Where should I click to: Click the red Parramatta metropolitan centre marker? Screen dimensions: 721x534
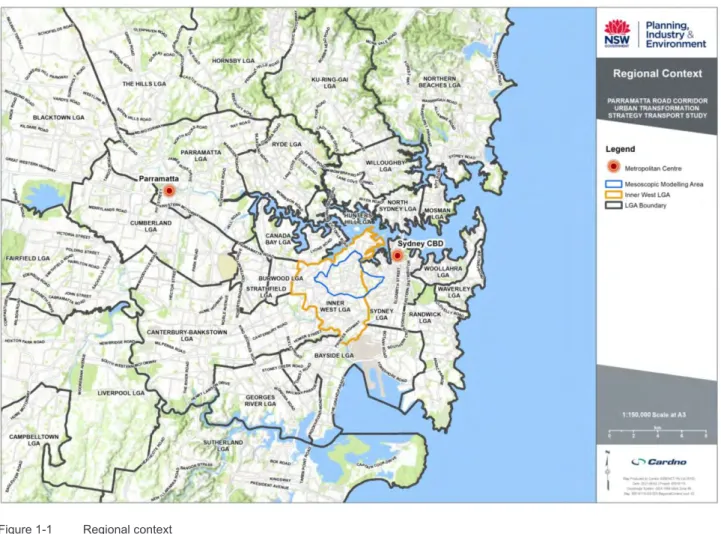click(x=169, y=190)
